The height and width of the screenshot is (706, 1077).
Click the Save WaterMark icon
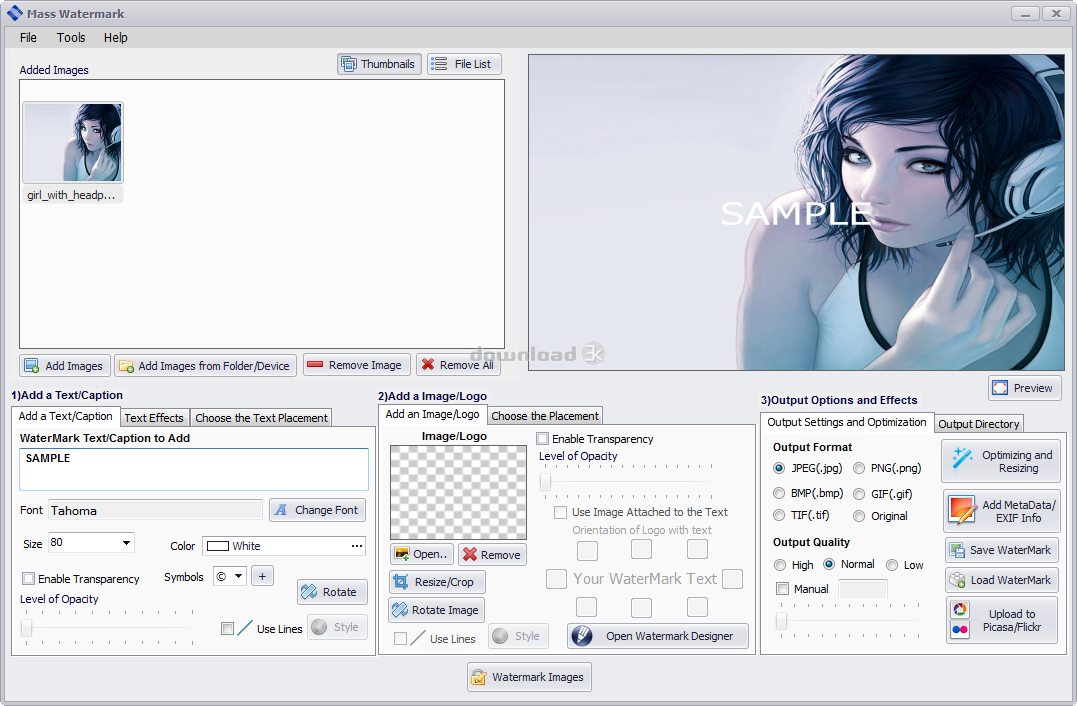pyautogui.click(x=957, y=550)
